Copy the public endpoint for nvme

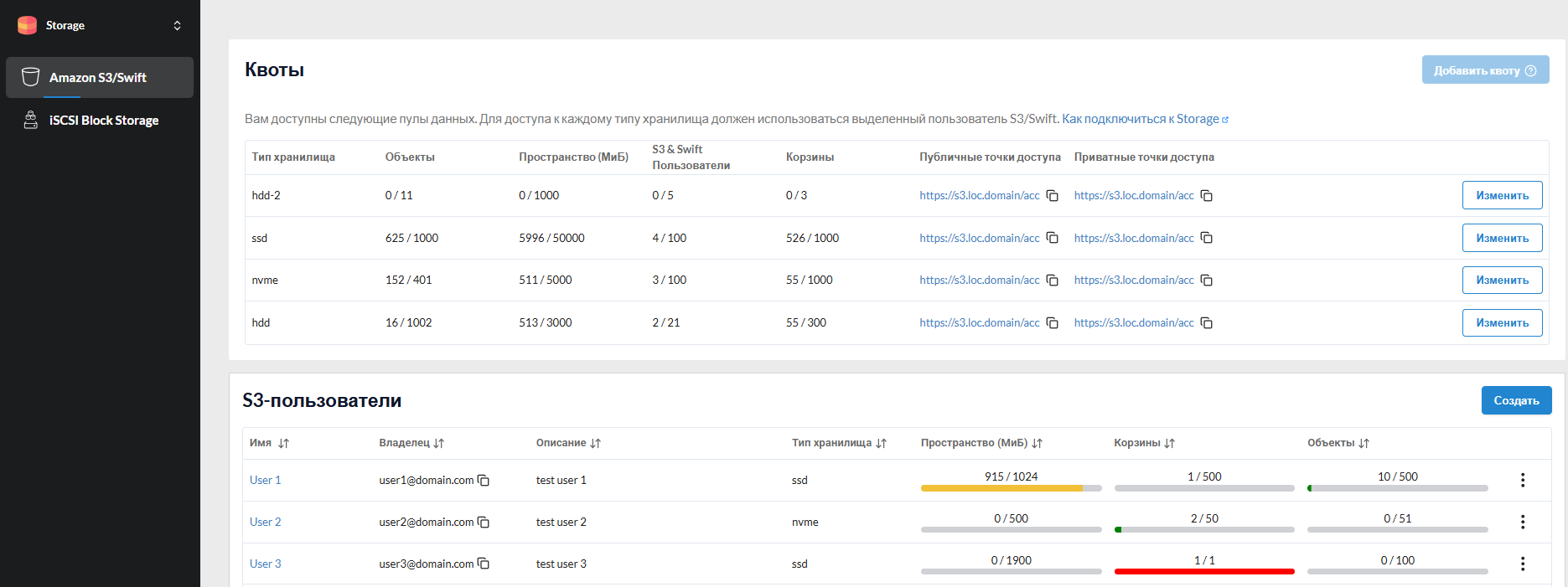tap(1053, 281)
